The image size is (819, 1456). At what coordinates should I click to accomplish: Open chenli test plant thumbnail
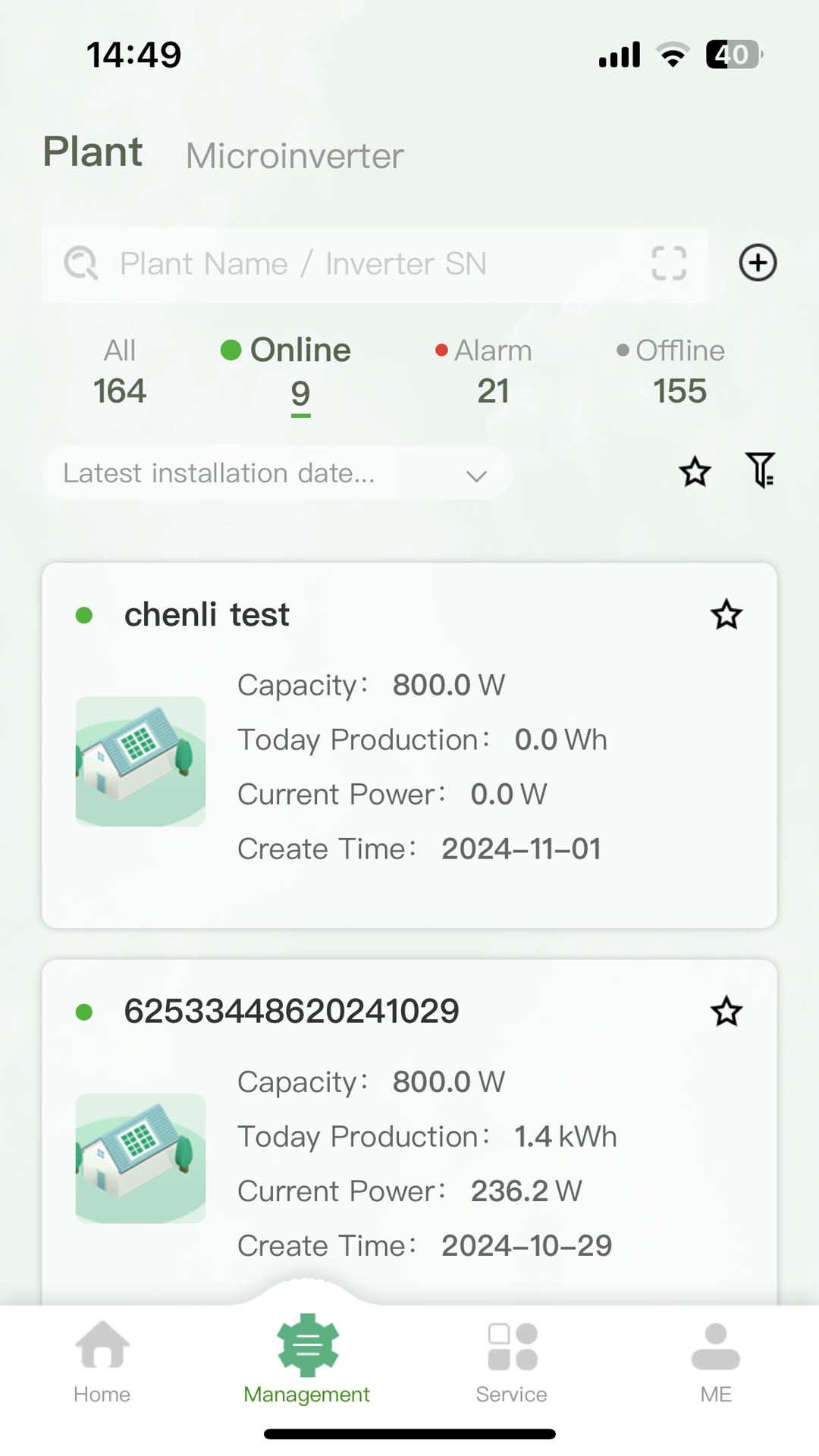(141, 761)
